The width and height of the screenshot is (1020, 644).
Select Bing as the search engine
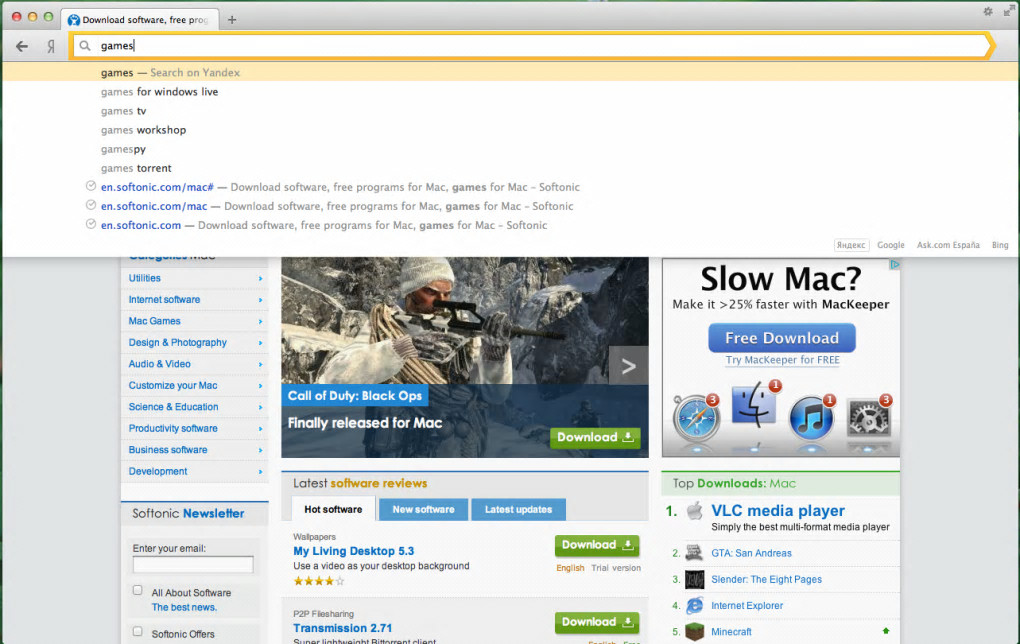1000,245
